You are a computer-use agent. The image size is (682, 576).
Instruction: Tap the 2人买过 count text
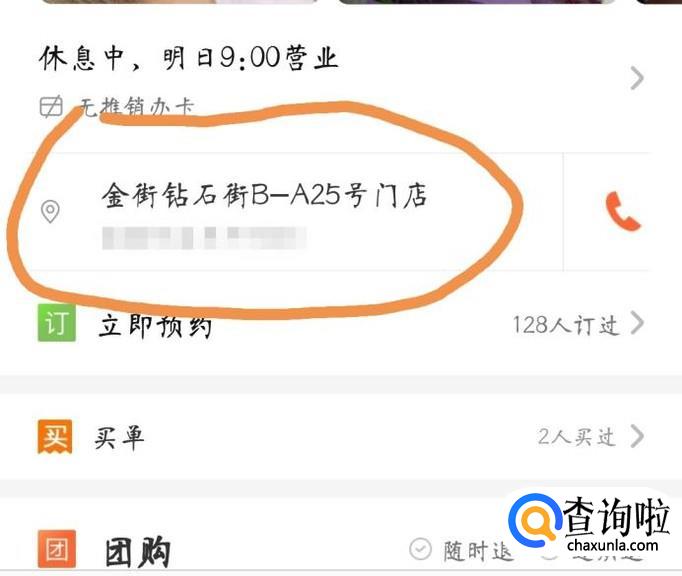coord(577,437)
